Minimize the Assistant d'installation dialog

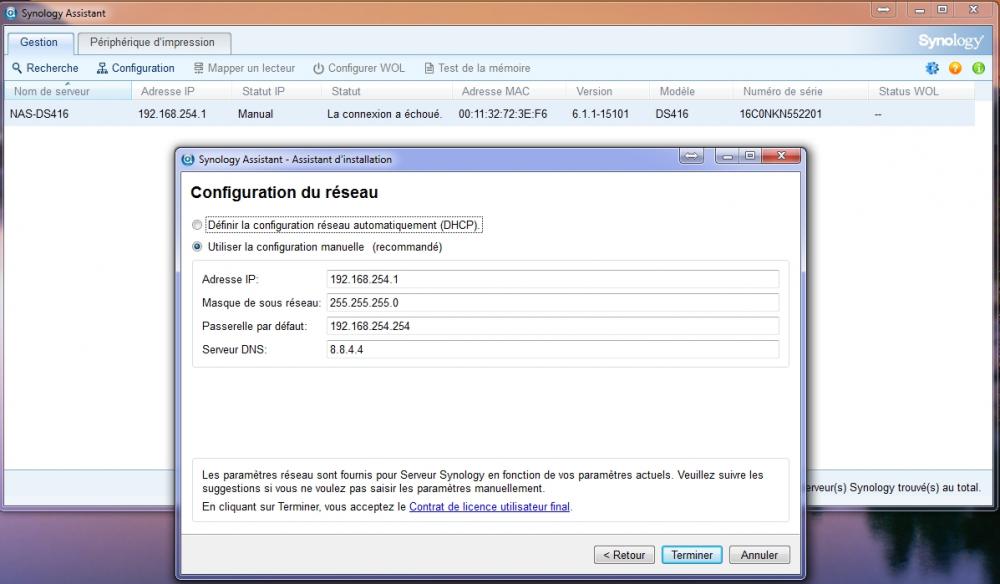[x=728, y=156]
